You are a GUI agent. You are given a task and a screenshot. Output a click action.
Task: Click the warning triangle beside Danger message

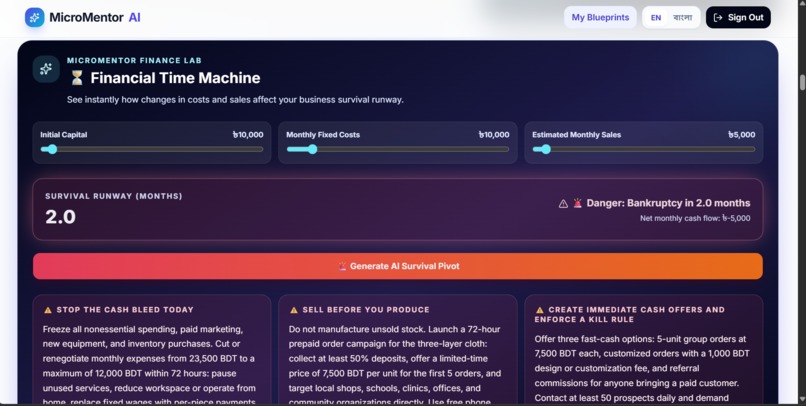[x=563, y=204]
